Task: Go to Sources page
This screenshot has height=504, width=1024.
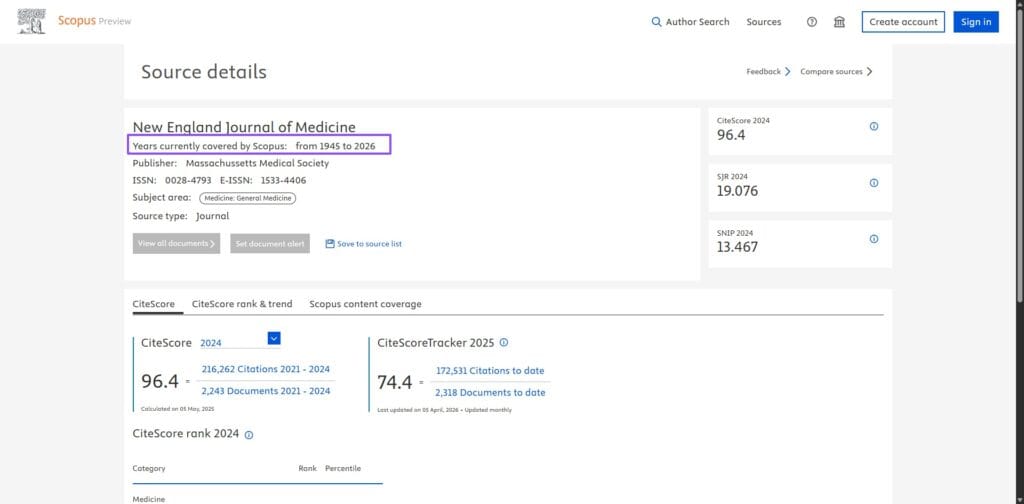Action: click(x=763, y=22)
